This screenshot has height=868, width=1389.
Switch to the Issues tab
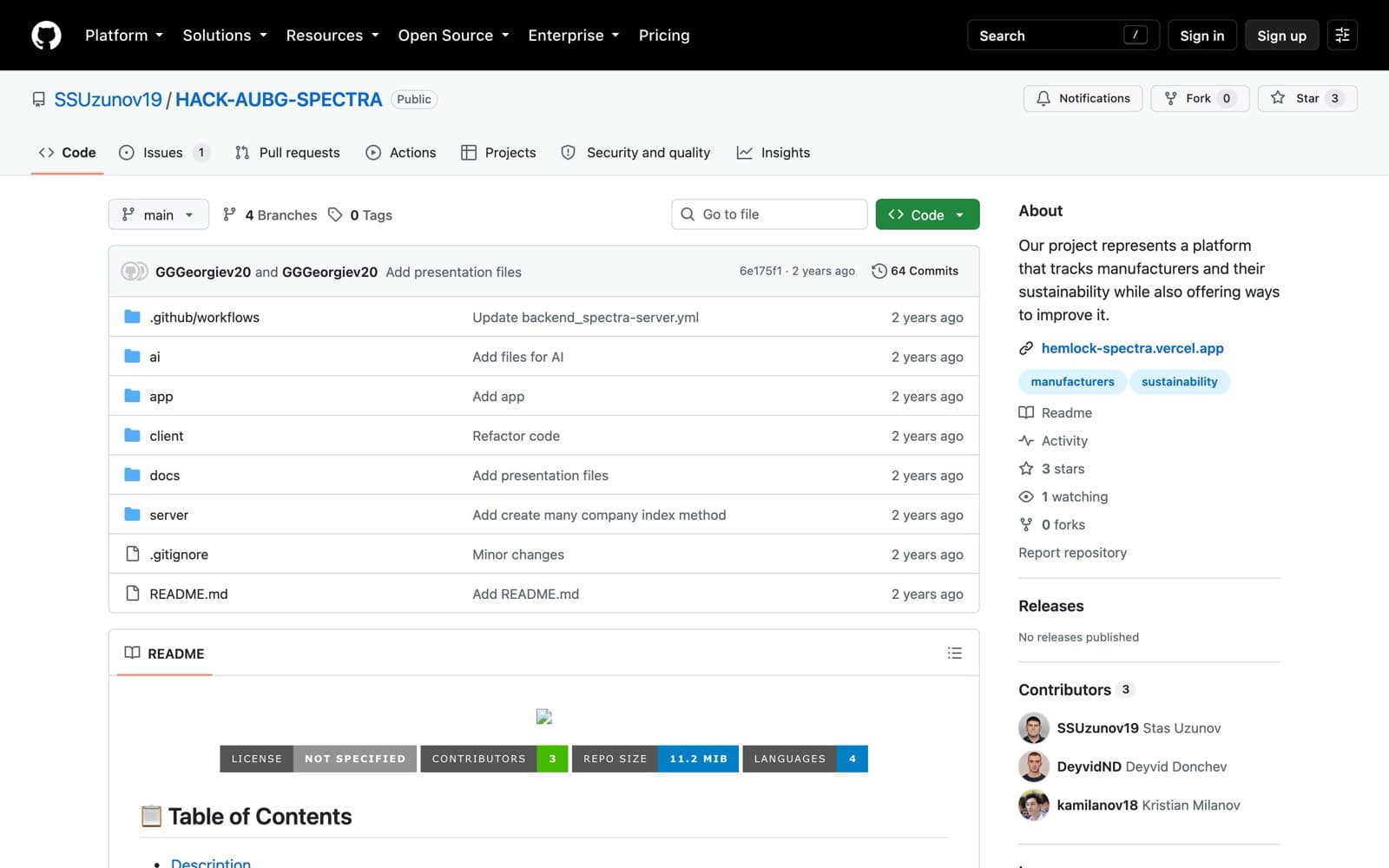[164, 153]
